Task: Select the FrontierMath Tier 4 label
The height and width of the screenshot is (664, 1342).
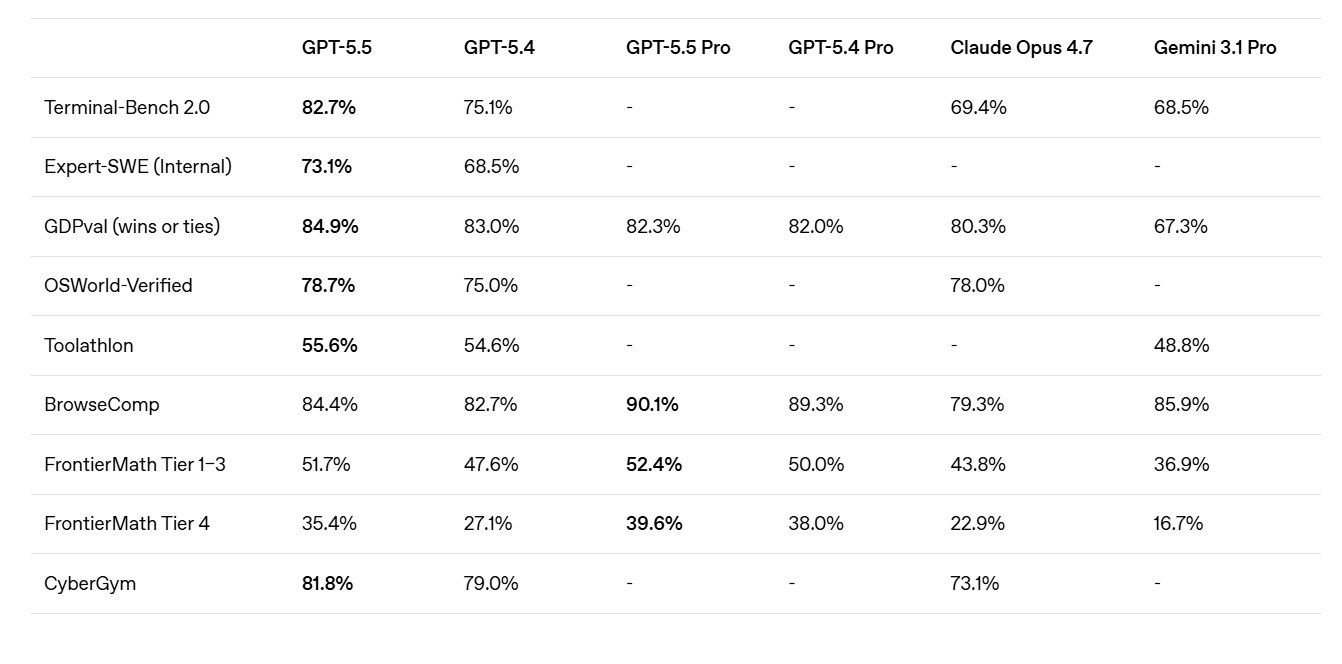Action: pyautogui.click(x=126, y=523)
